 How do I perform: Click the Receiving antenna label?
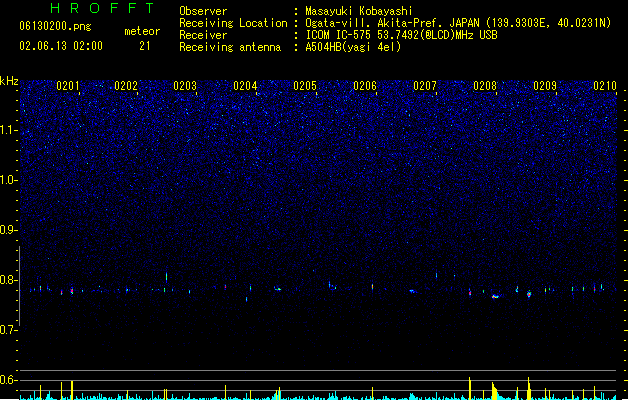(x=230, y=47)
